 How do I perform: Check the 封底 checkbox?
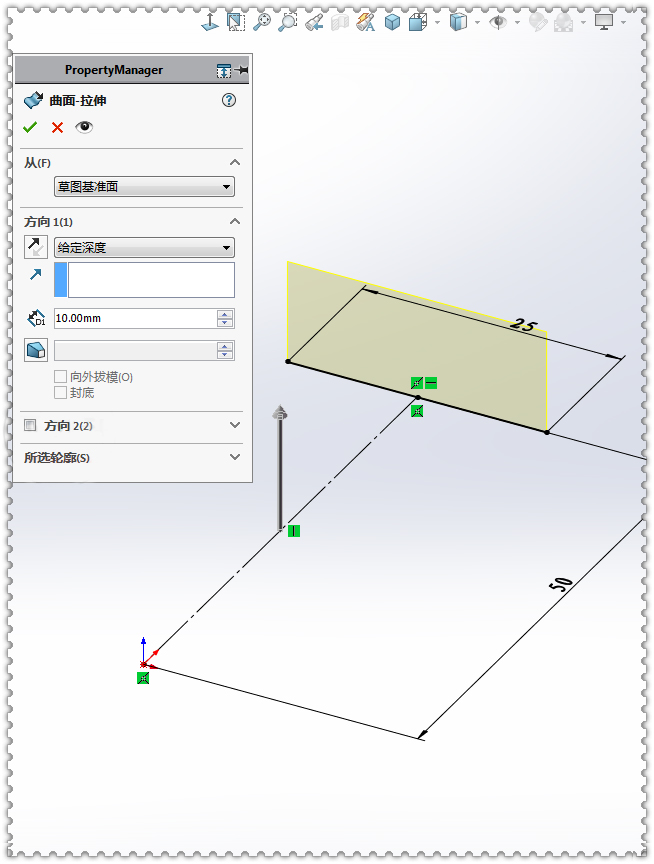coord(61,393)
